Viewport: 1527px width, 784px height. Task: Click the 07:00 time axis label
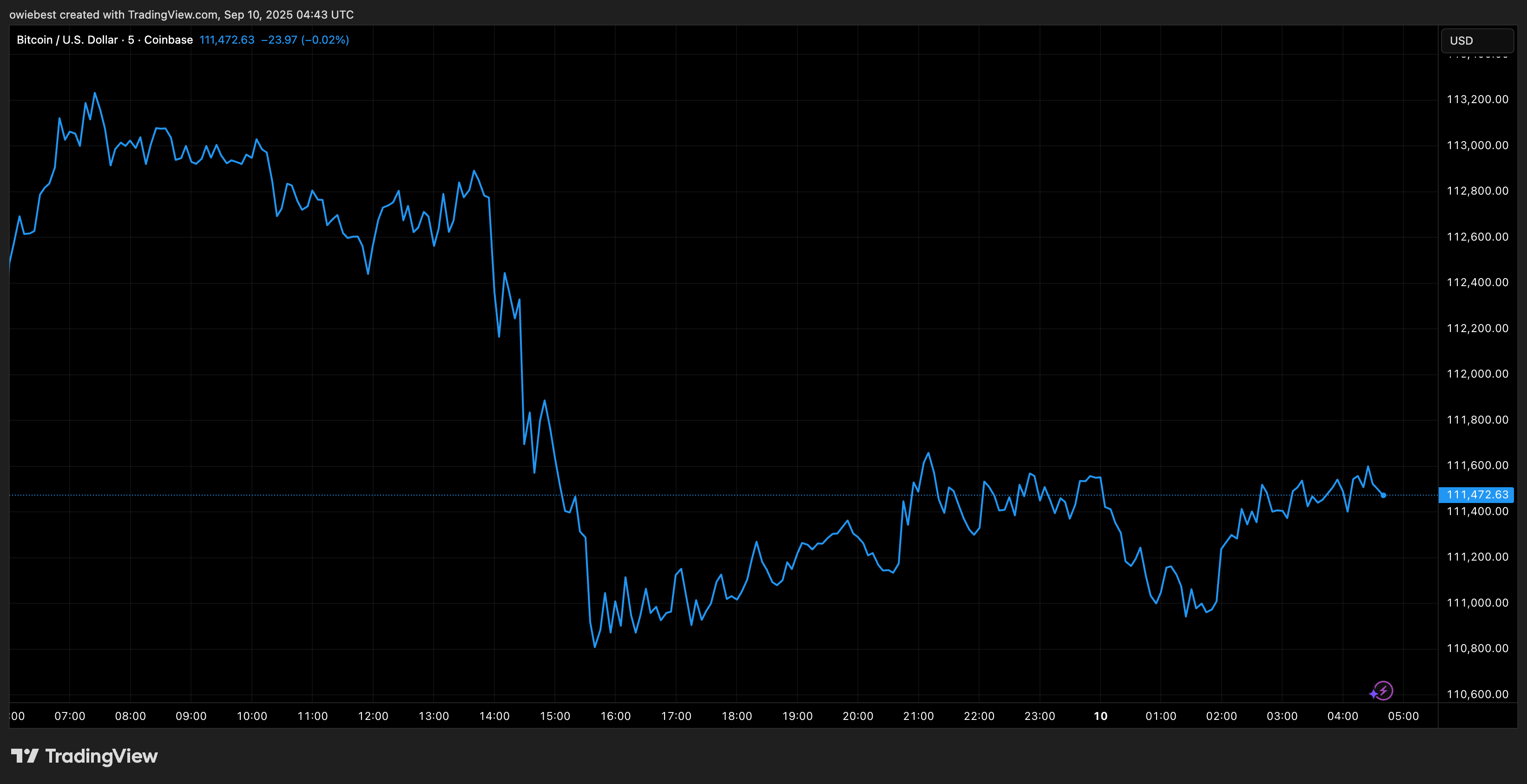[x=70, y=716]
